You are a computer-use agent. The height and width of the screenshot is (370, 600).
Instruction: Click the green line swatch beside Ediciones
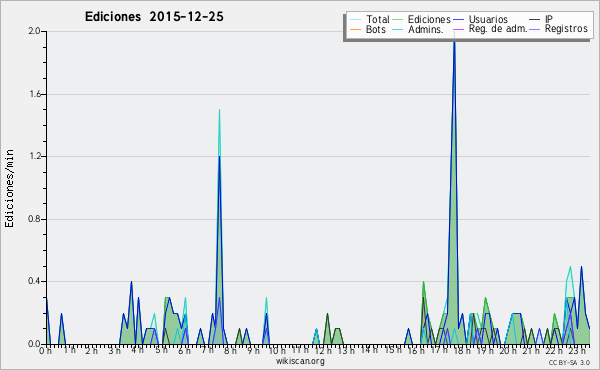tap(398, 20)
